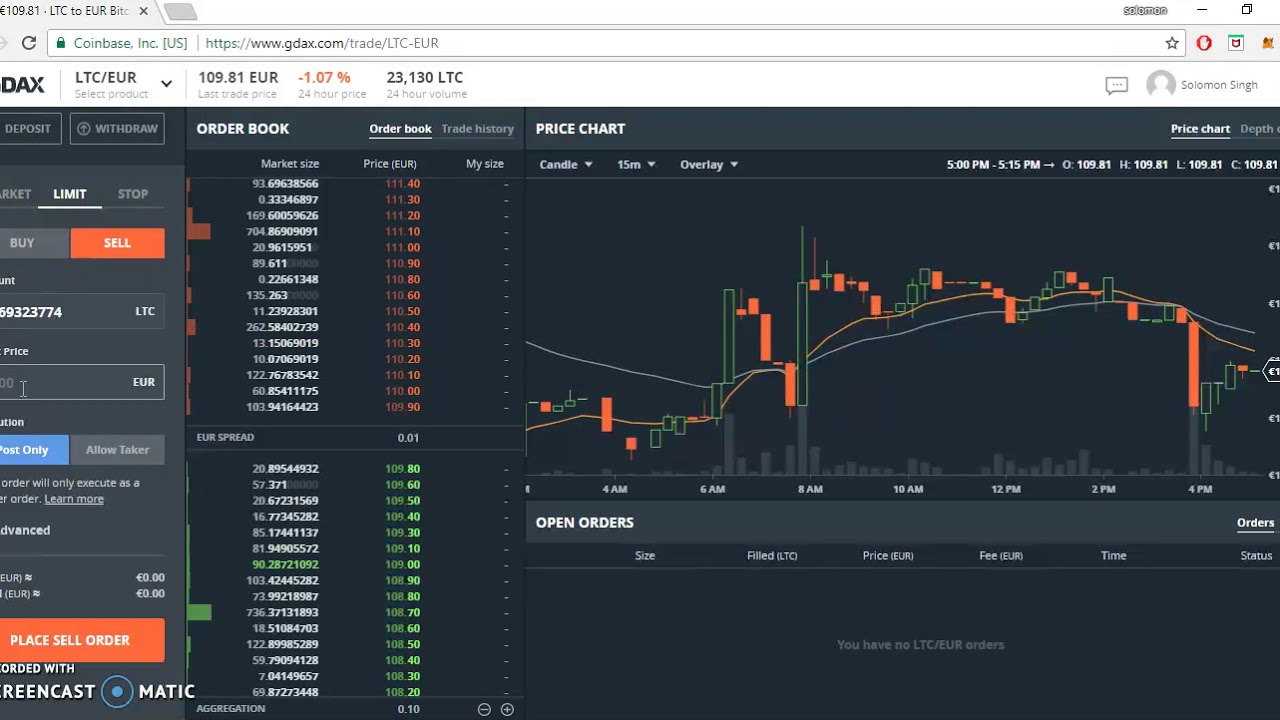Click the My size column header
Image resolution: width=1280 pixels, height=720 pixels.
(x=485, y=164)
